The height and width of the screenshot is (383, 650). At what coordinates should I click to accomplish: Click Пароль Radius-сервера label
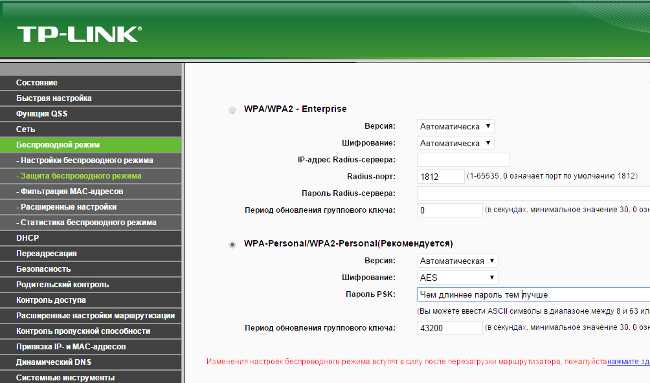coord(349,194)
